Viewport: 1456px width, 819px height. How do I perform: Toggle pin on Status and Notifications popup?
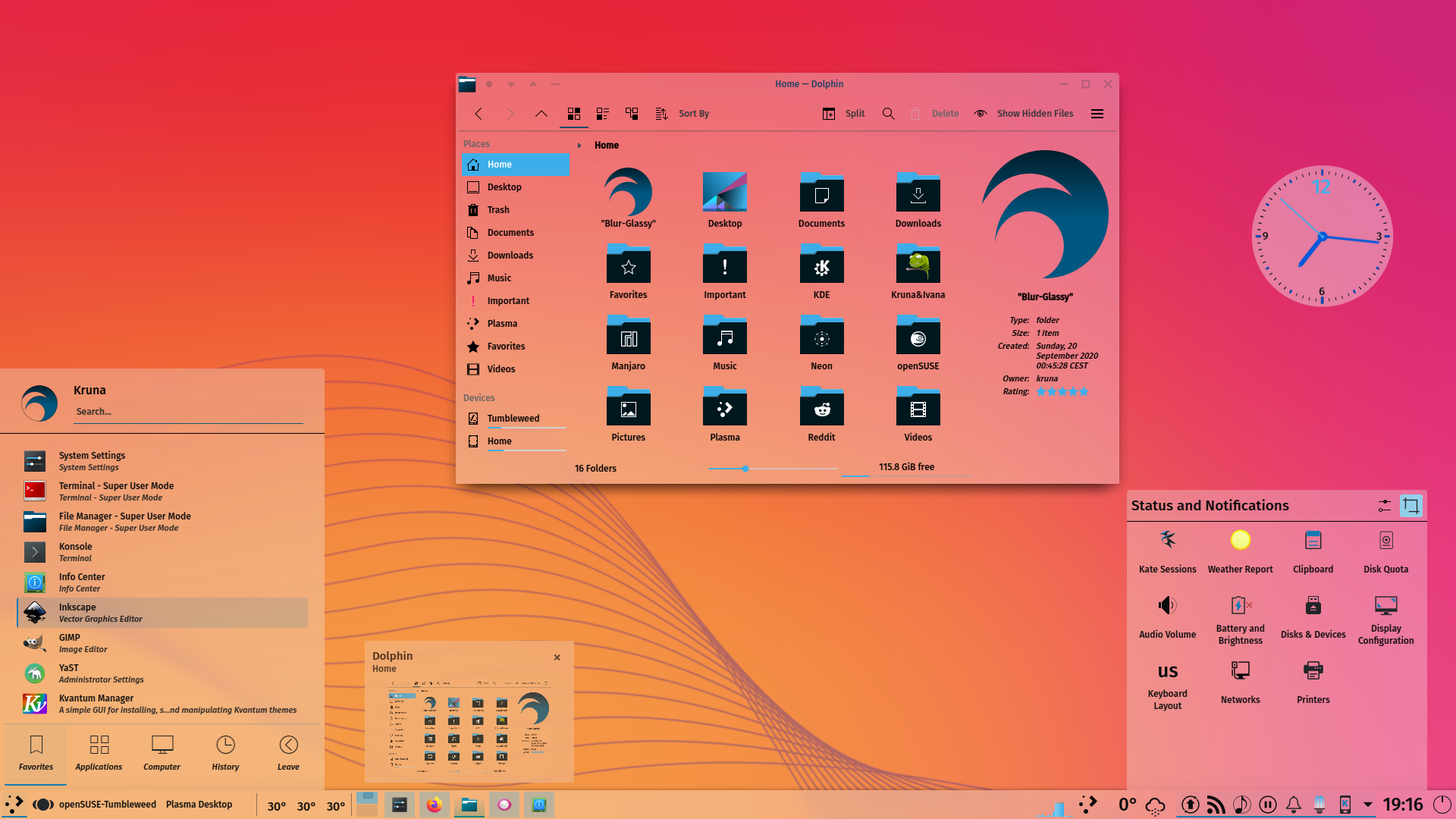coord(1411,506)
